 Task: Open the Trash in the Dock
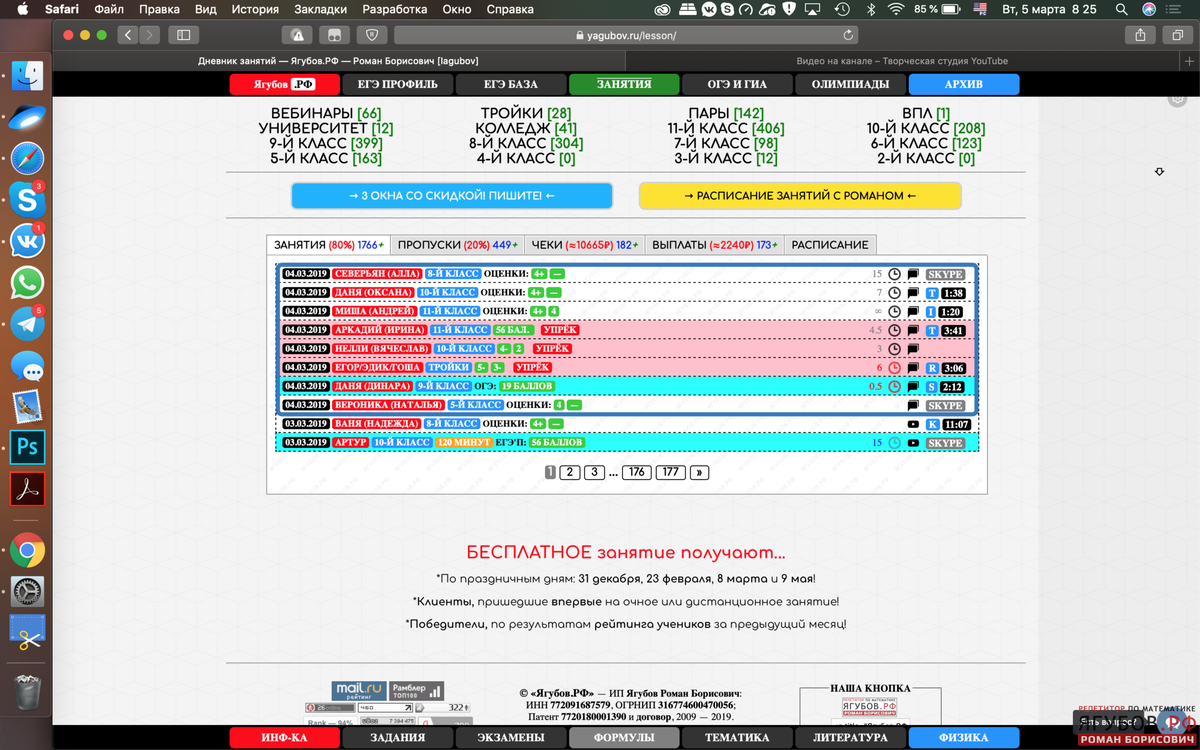click(x=27, y=691)
